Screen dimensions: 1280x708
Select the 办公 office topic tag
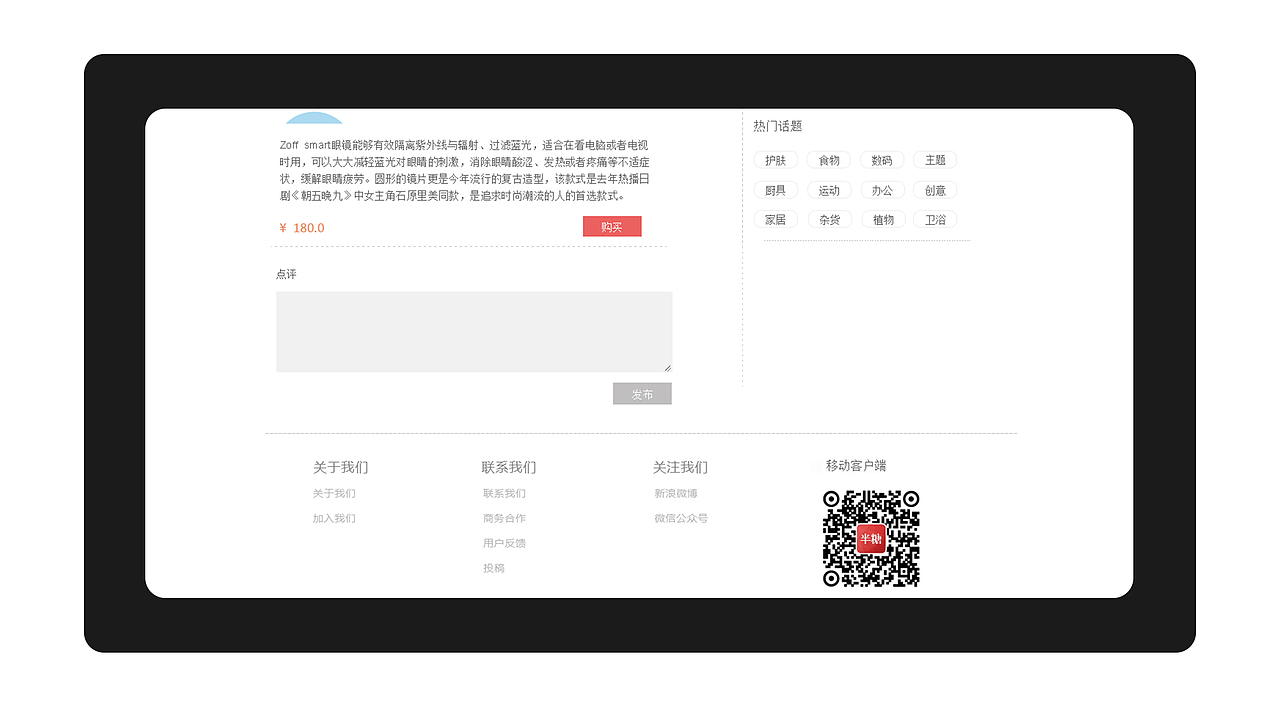[x=883, y=189]
